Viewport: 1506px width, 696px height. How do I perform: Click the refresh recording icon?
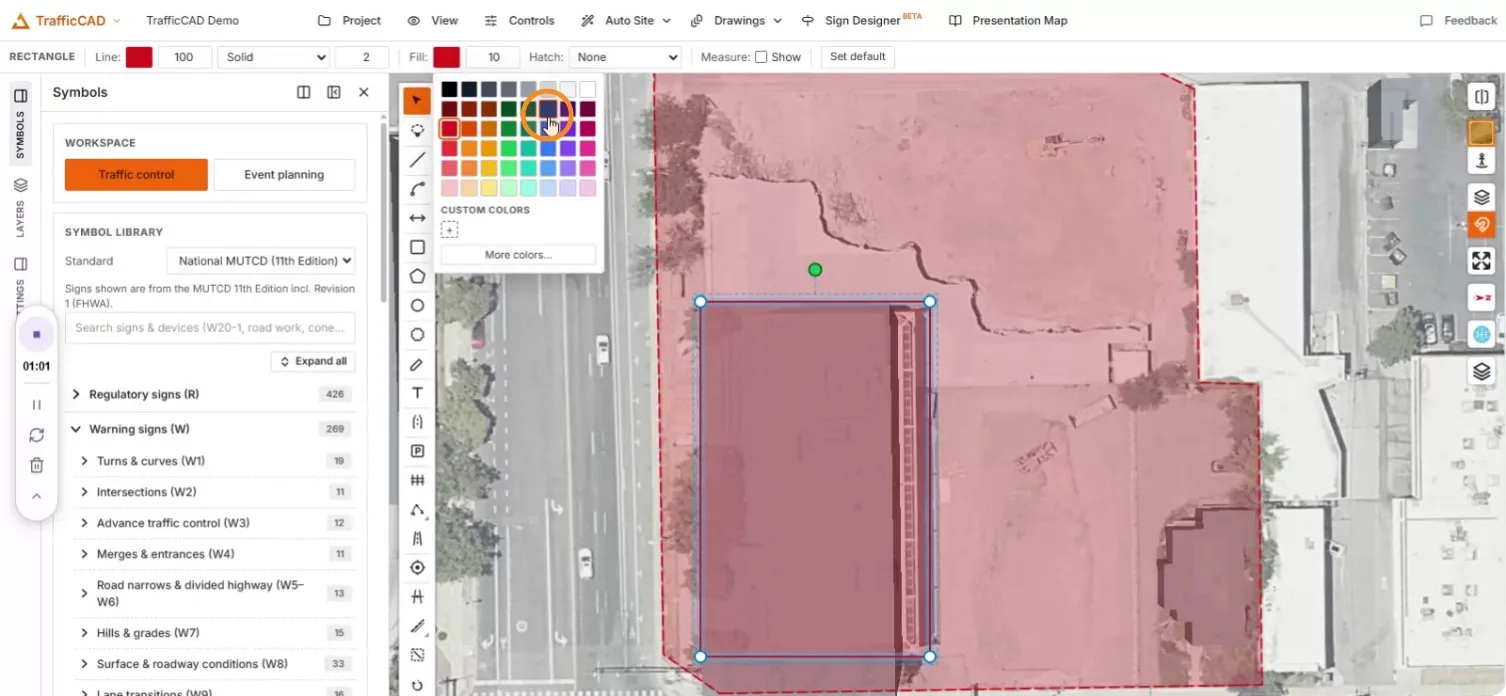tap(36, 435)
